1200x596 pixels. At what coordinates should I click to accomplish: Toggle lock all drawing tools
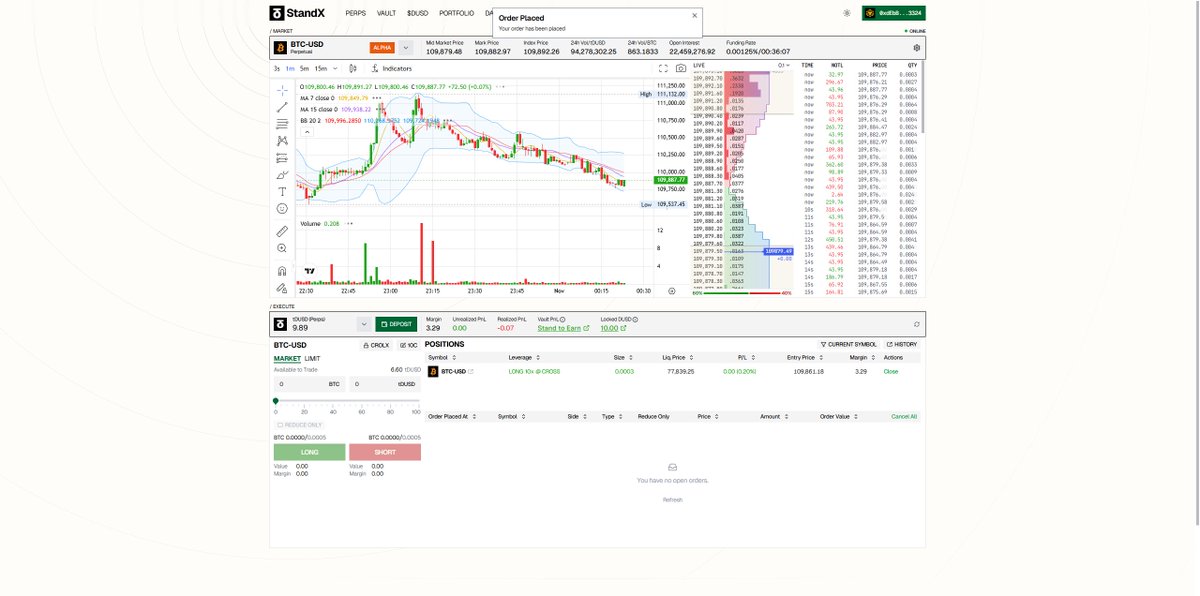coord(282,287)
